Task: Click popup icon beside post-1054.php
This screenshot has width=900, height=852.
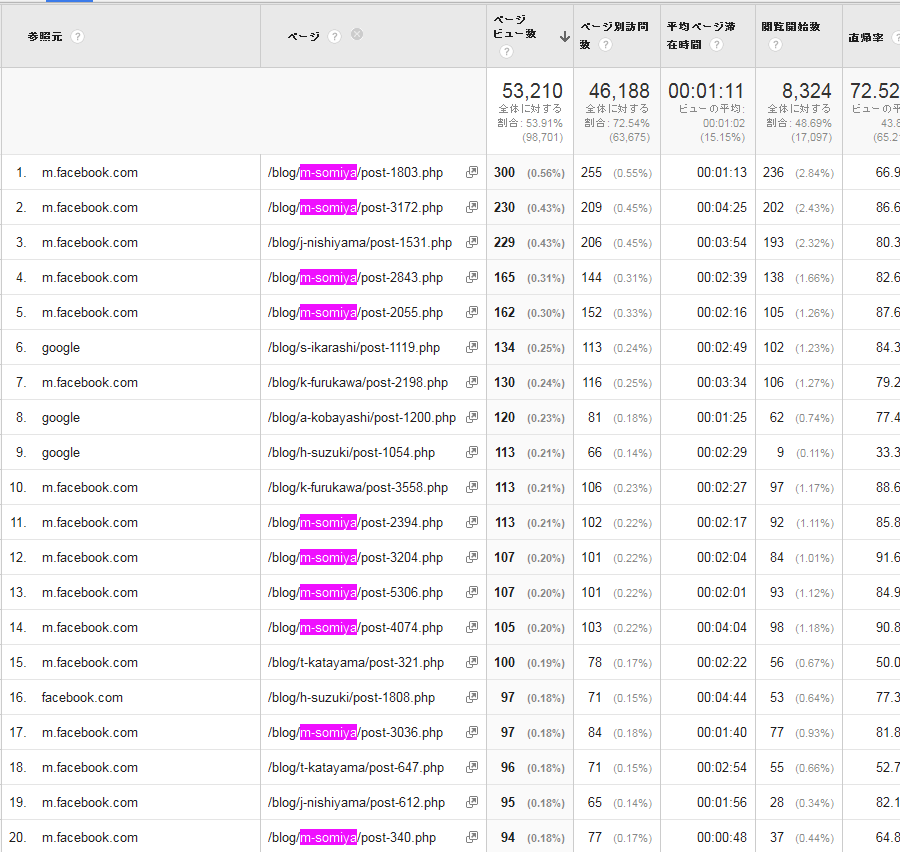Action: tap(472, 453)
